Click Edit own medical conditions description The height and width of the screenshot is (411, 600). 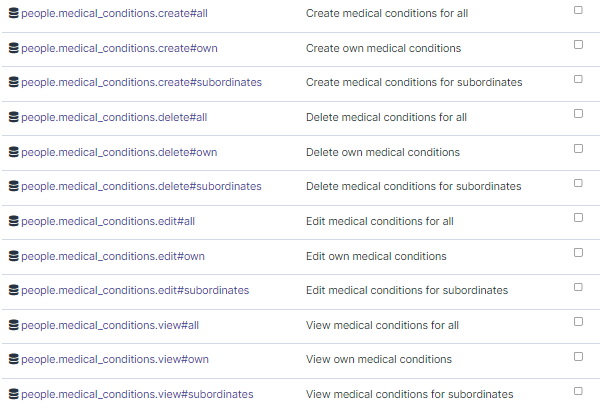[x=376, y=256]
